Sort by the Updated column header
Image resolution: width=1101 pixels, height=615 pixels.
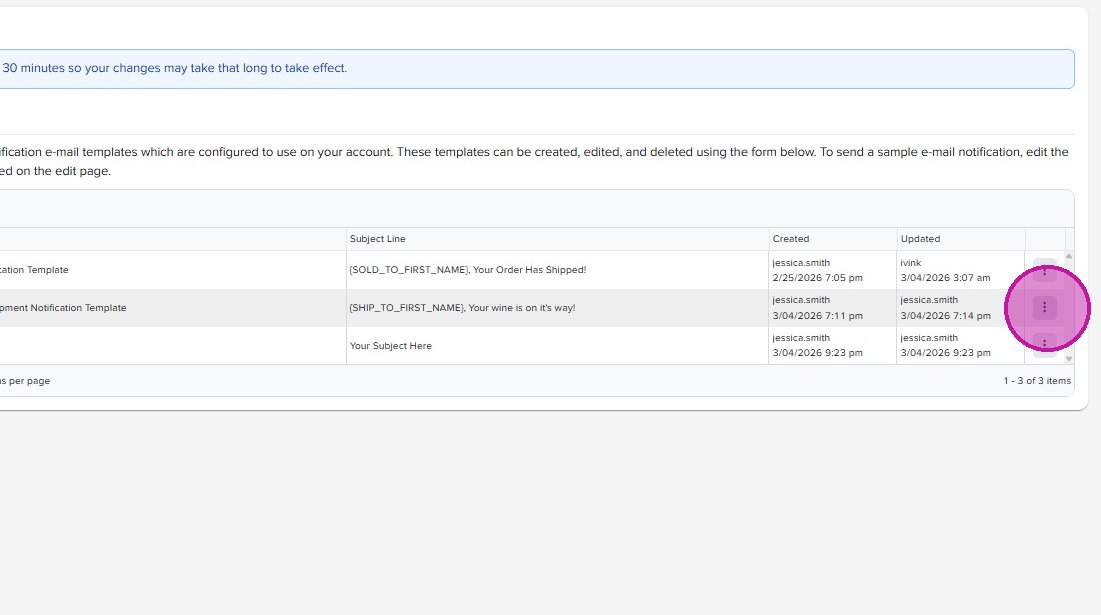tap(920, 239)
